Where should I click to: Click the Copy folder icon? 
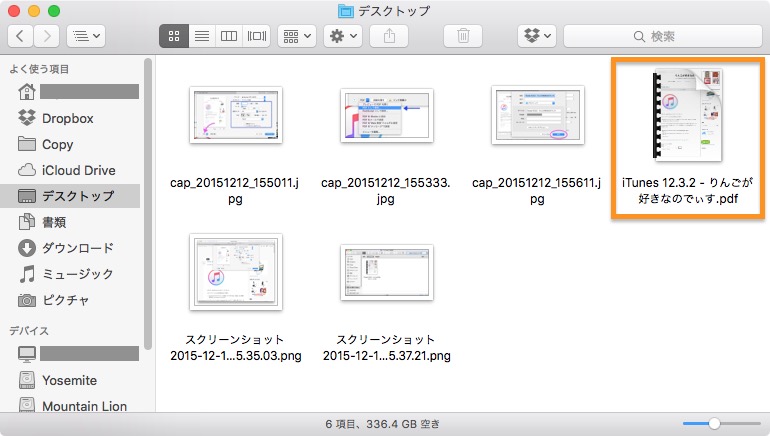[x=27, y=144]
